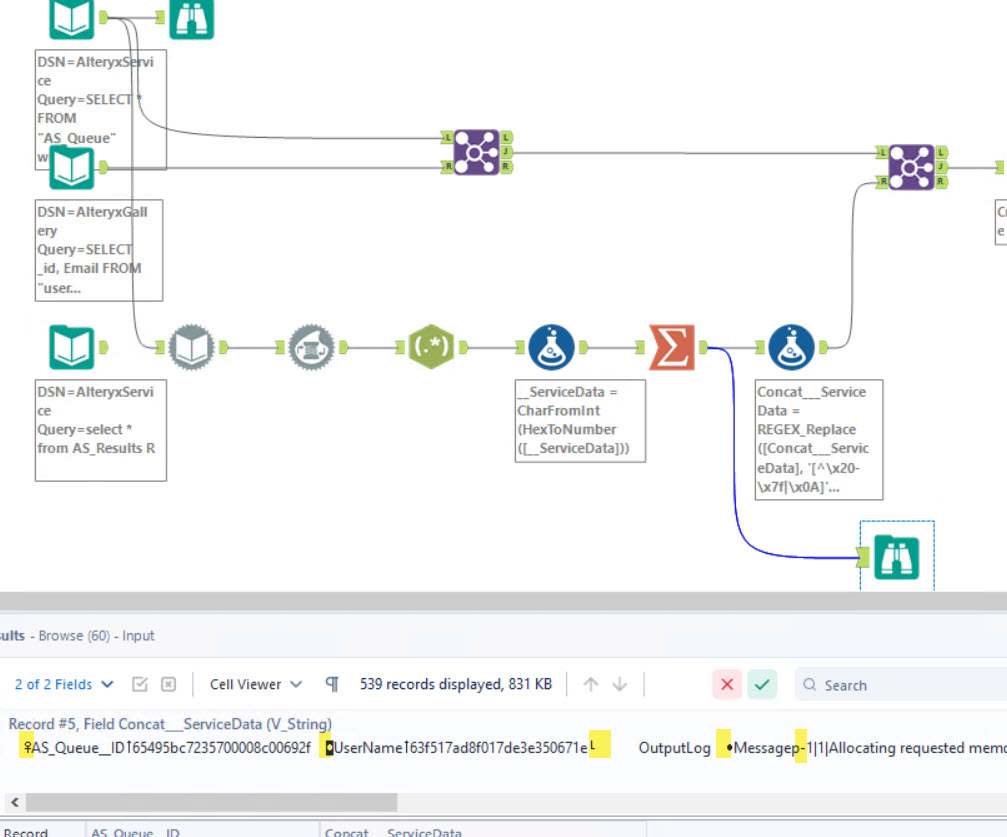Select the gray Dynamic Input tool
This screenshot has width=1007, height=837.
pos(191,347)
